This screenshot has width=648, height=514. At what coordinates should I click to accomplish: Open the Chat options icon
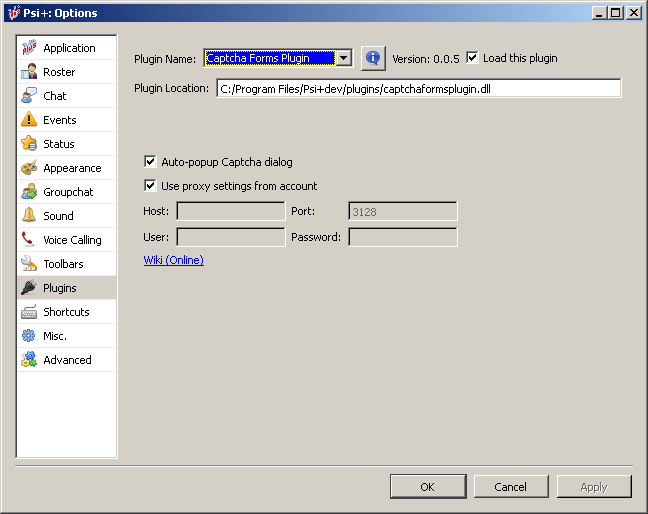pos(29,96)
